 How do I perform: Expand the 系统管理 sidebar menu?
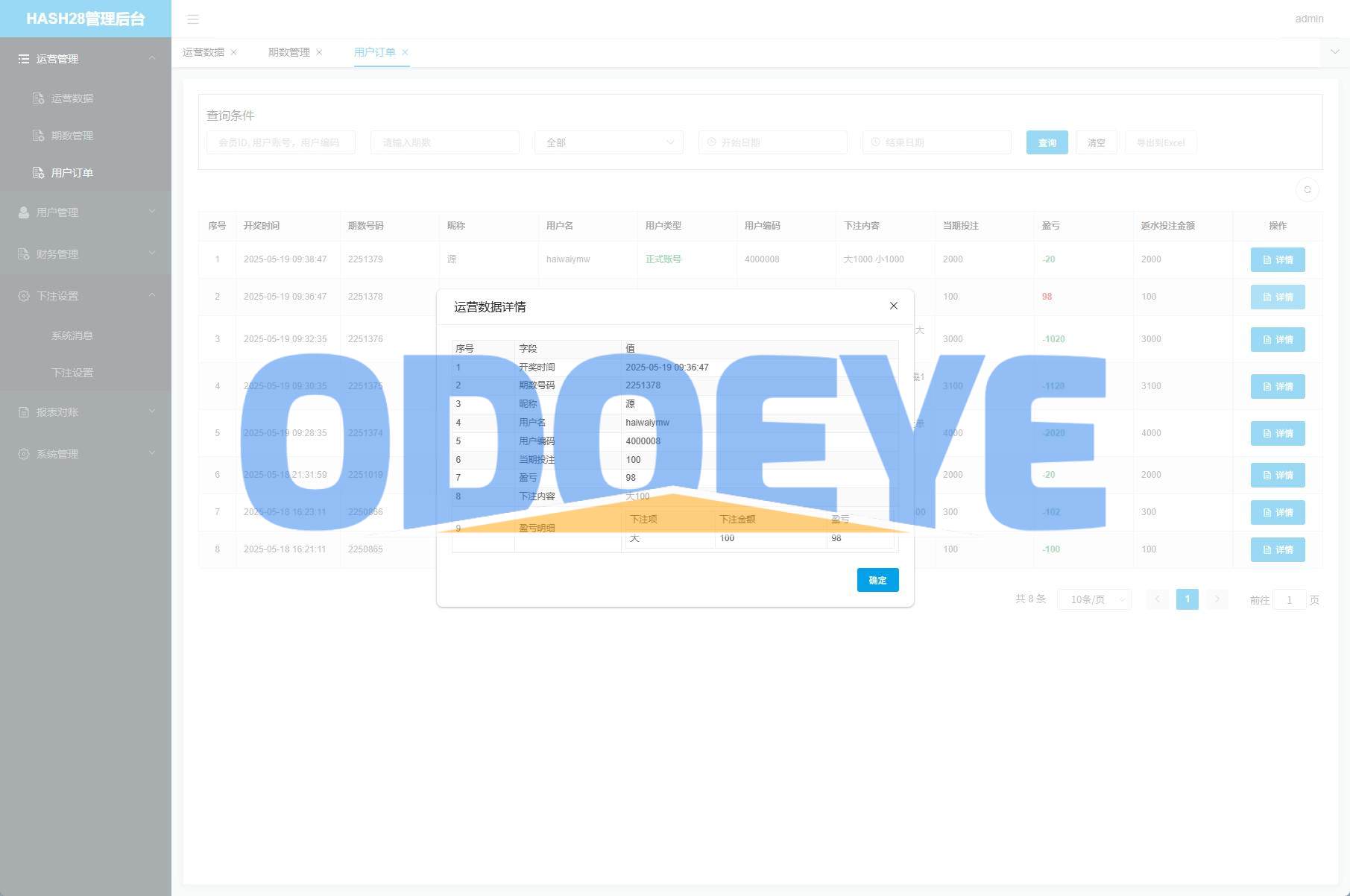(x=86, y=454)
